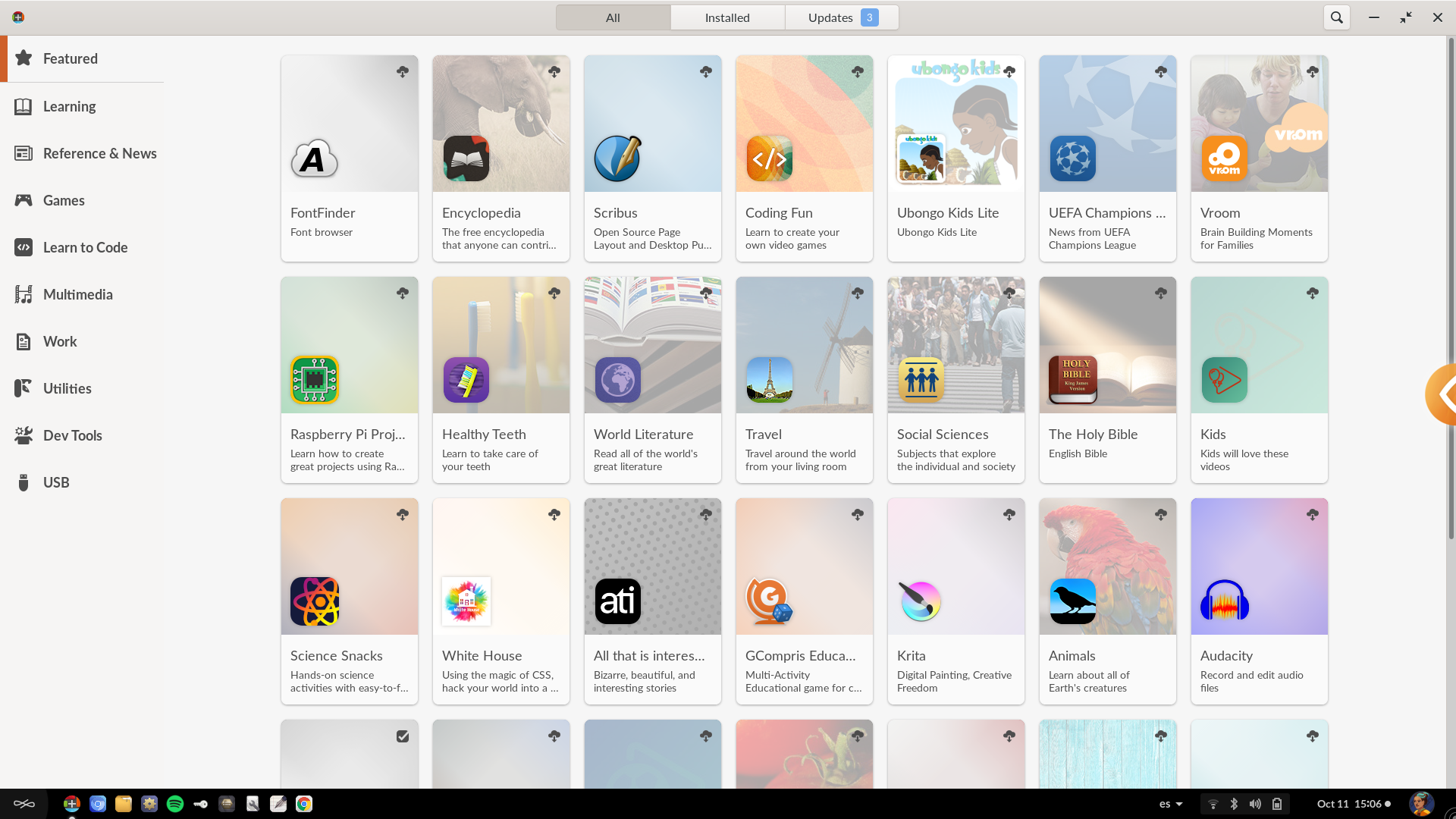Open the USB category
Viewport: 1456px width, 819px height.
pyautogui.click(x=82, y=482)
